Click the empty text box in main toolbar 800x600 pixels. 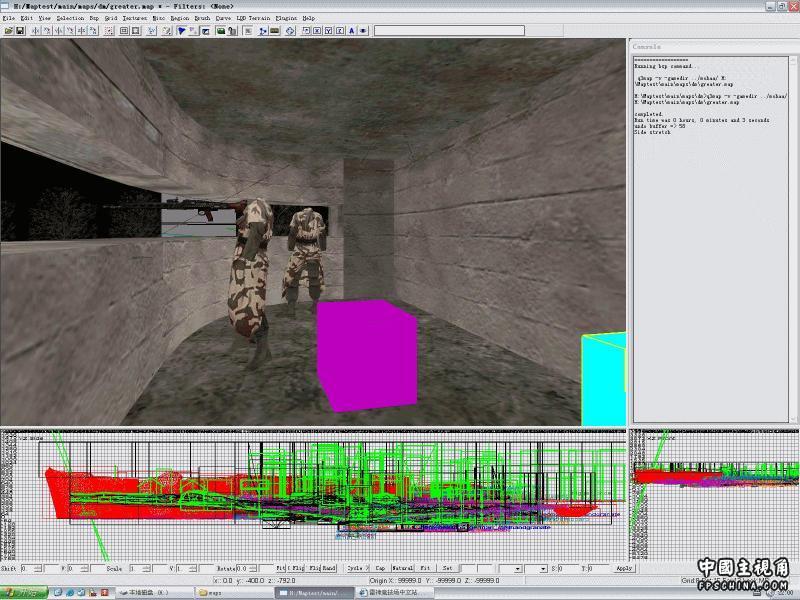(449, 31)
